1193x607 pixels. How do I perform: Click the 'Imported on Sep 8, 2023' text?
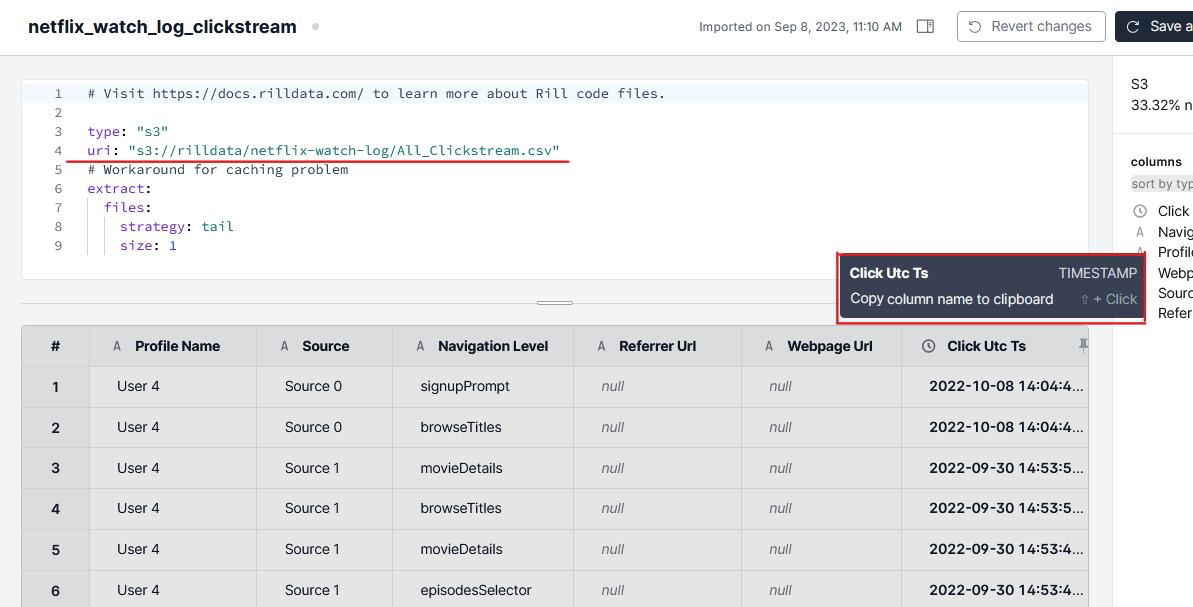point(800,27)
